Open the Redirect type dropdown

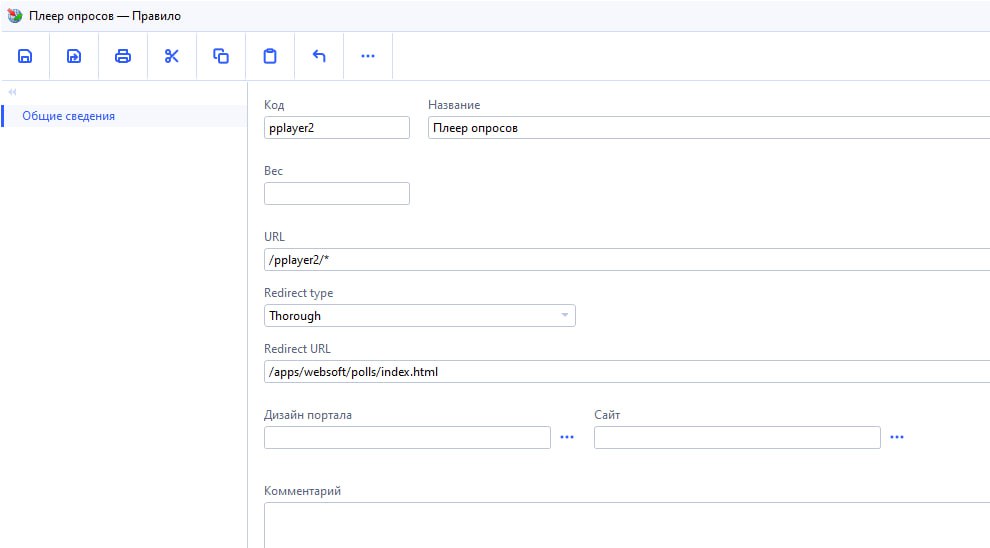coord(420,316)
